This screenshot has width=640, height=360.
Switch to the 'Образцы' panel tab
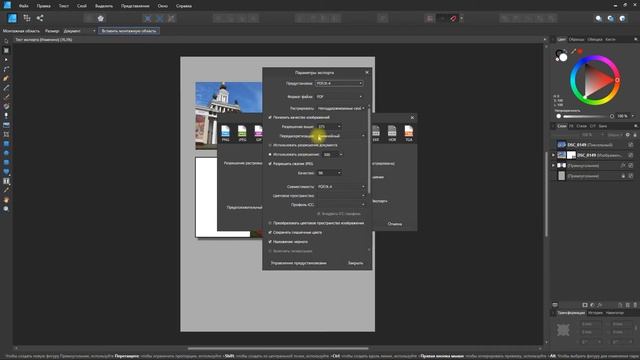point(576,40)
